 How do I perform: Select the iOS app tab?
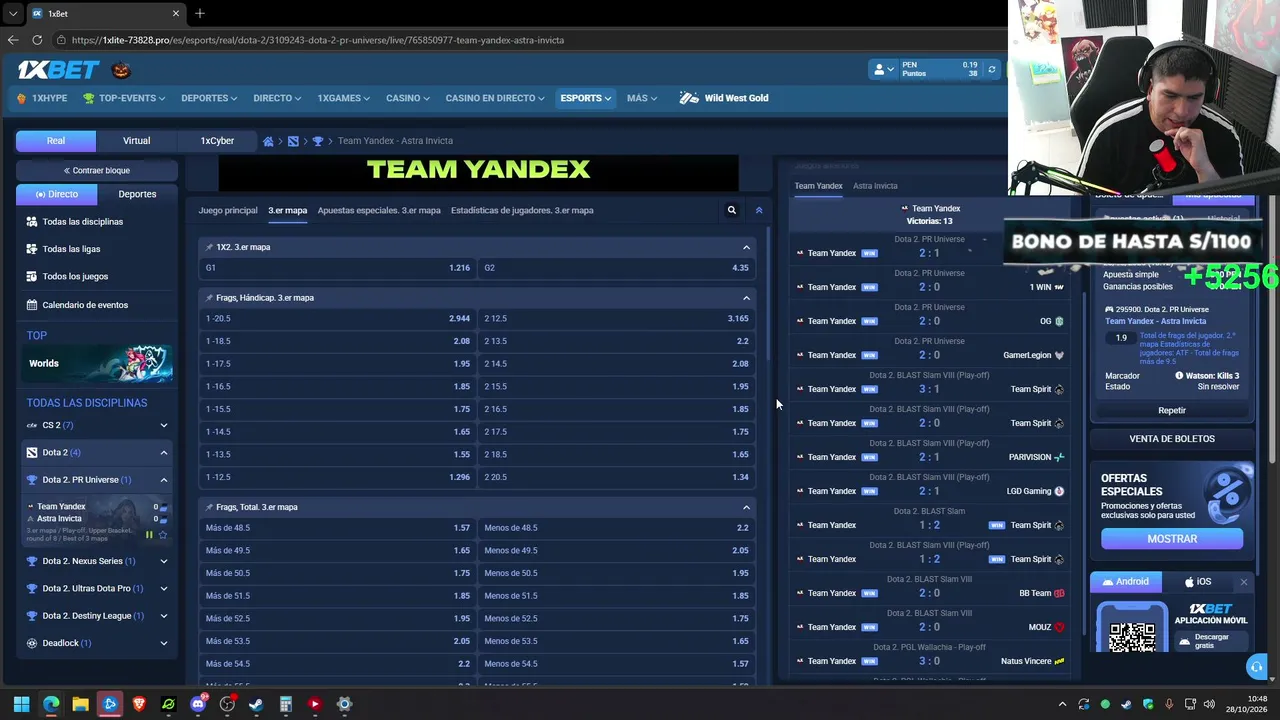point(1198,582)
